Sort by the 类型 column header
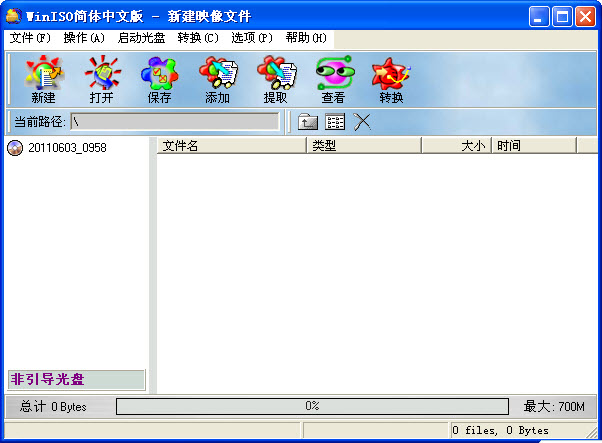 click(364, 145)
